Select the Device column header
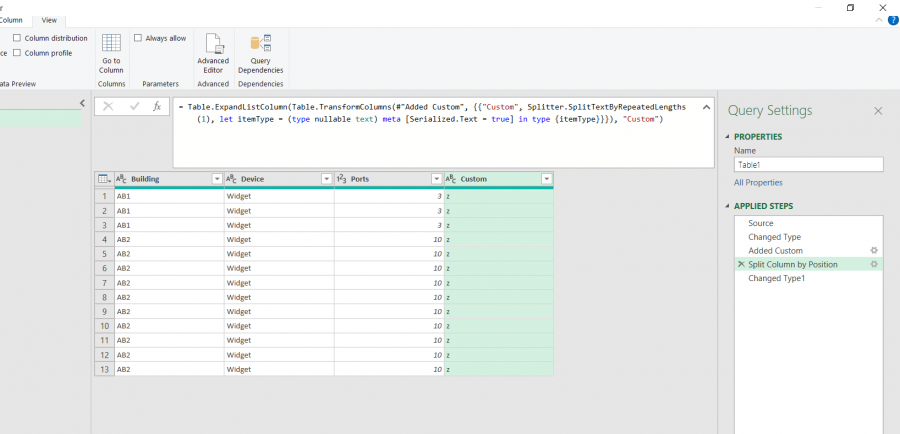 (279, 179)
